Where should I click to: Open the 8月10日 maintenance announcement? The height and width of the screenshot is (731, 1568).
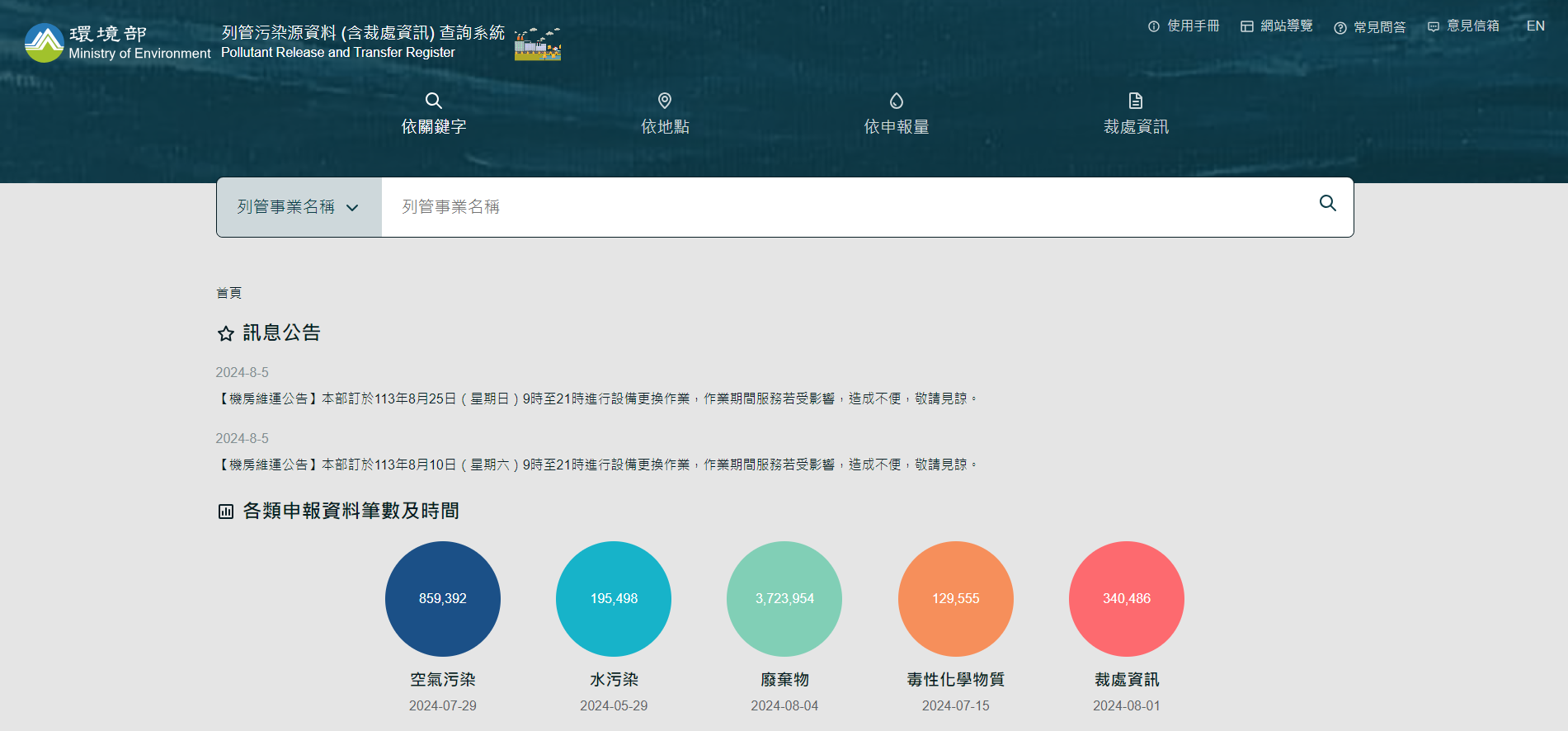pos(597,465)
